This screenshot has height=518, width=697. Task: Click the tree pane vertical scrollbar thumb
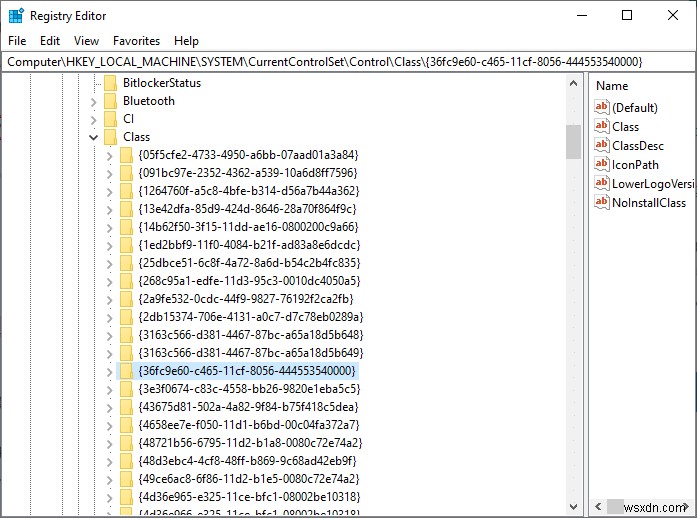573,142
